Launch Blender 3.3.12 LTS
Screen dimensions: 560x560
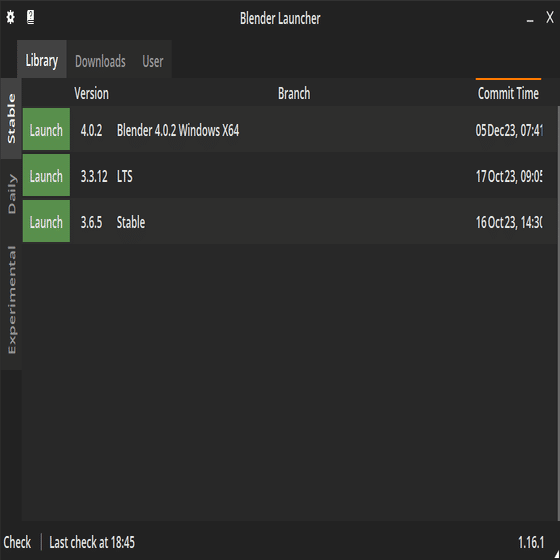[x=46, y=175]
